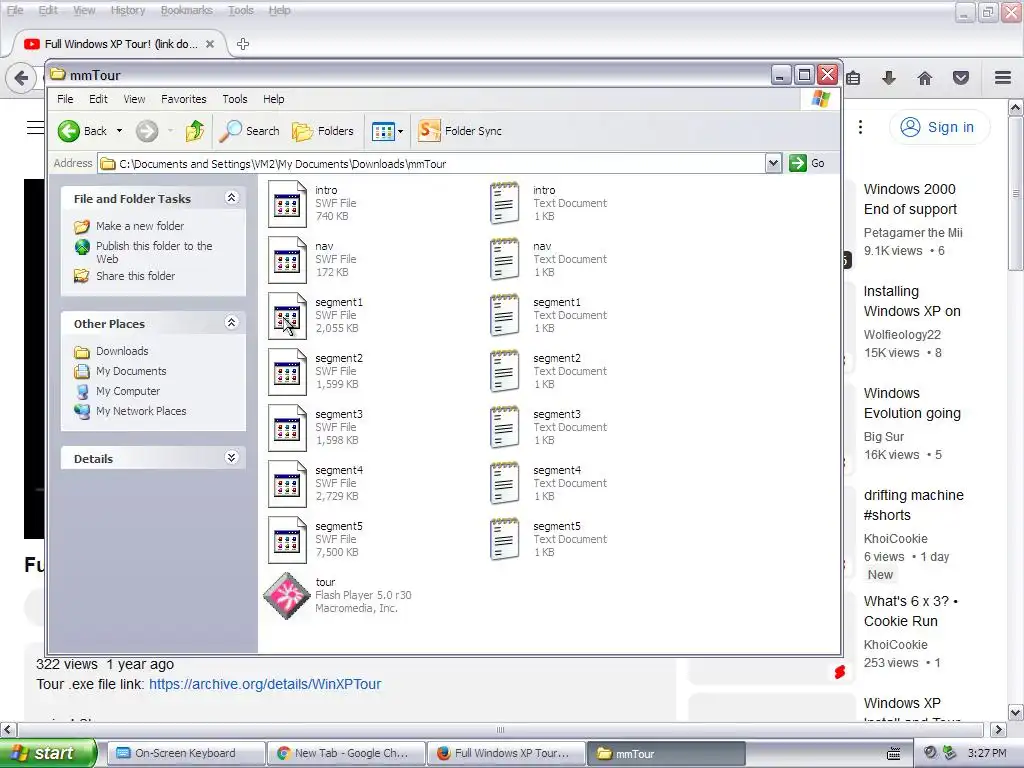Open a new Firefox tab

pyautogui.click(x=243, y=44)
